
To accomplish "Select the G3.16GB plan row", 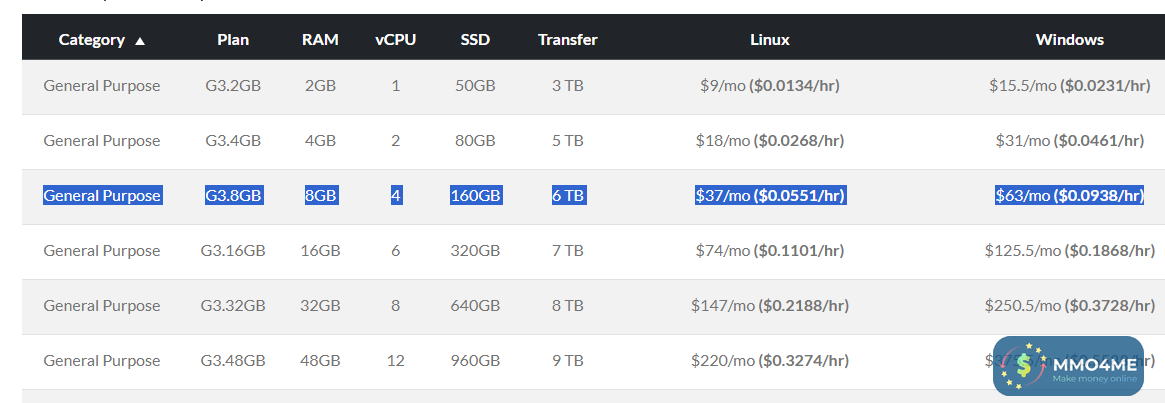I will coord(233,251).
